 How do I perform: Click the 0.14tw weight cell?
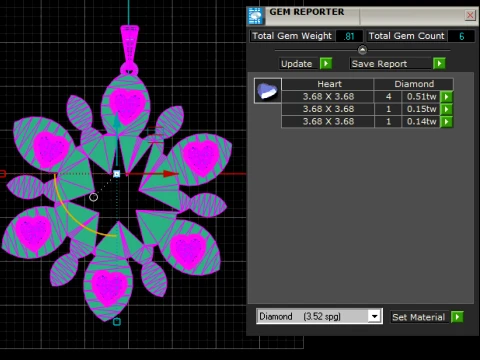[421, 122]
